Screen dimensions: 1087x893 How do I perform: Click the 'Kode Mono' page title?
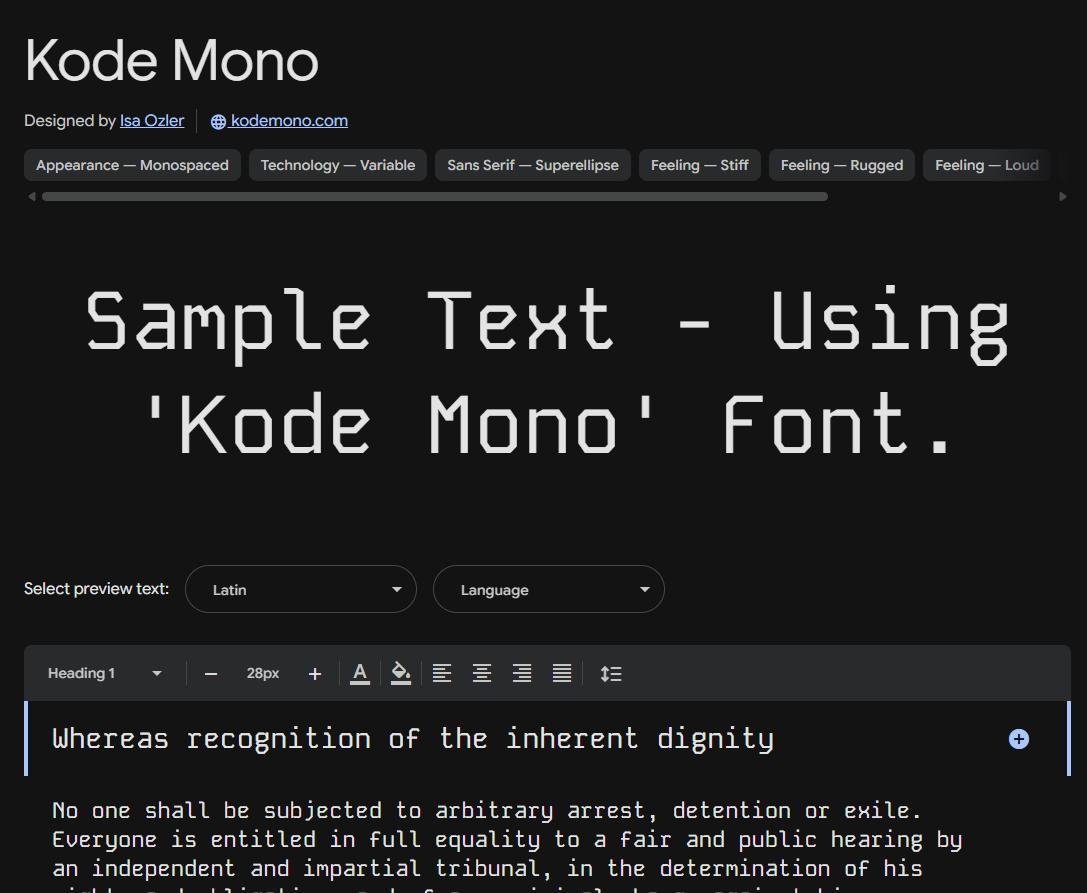171,61
